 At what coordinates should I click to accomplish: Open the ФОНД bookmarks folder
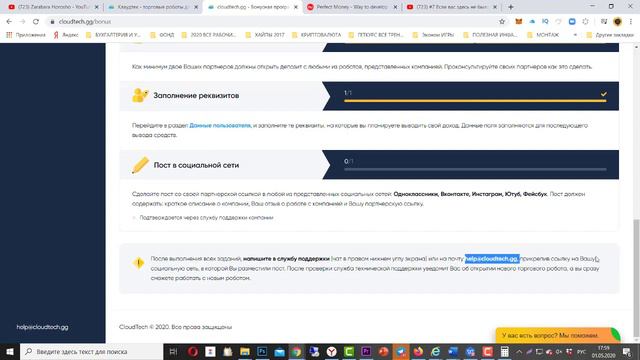coord(162,35)
